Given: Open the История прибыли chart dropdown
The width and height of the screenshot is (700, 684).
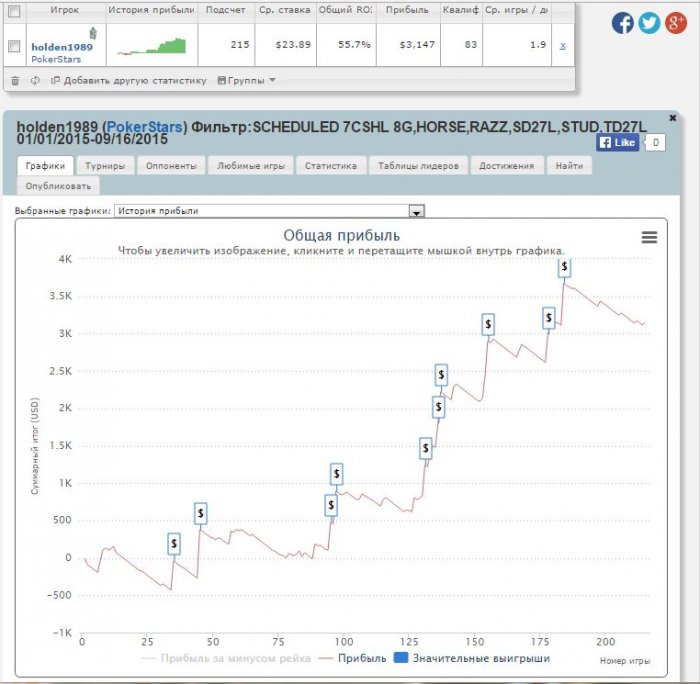Looking at the screenshot, I should pos(269,211).
